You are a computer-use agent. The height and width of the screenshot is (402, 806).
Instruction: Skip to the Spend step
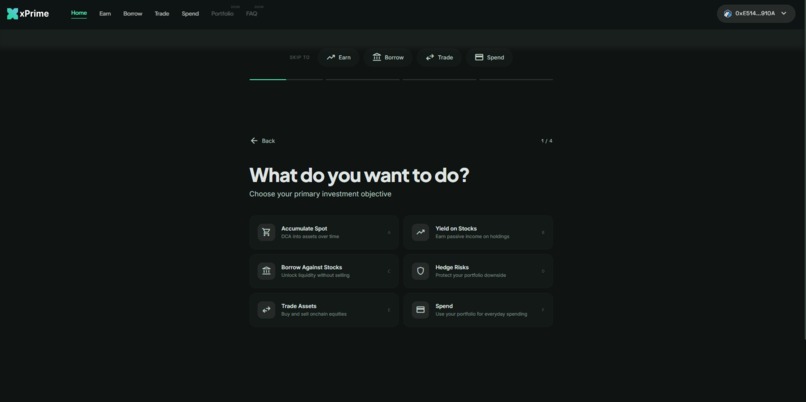click(x=489, y=58)
